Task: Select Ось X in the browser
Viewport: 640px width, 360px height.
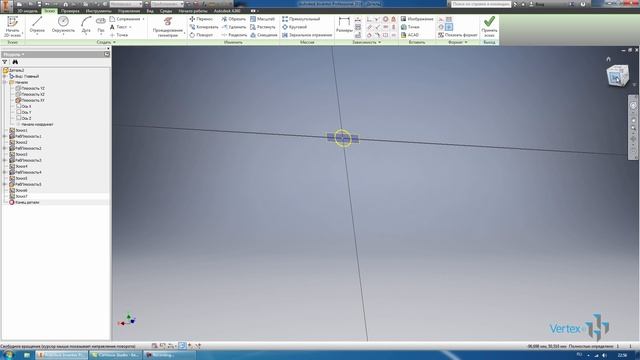Action: click(23, 106)
